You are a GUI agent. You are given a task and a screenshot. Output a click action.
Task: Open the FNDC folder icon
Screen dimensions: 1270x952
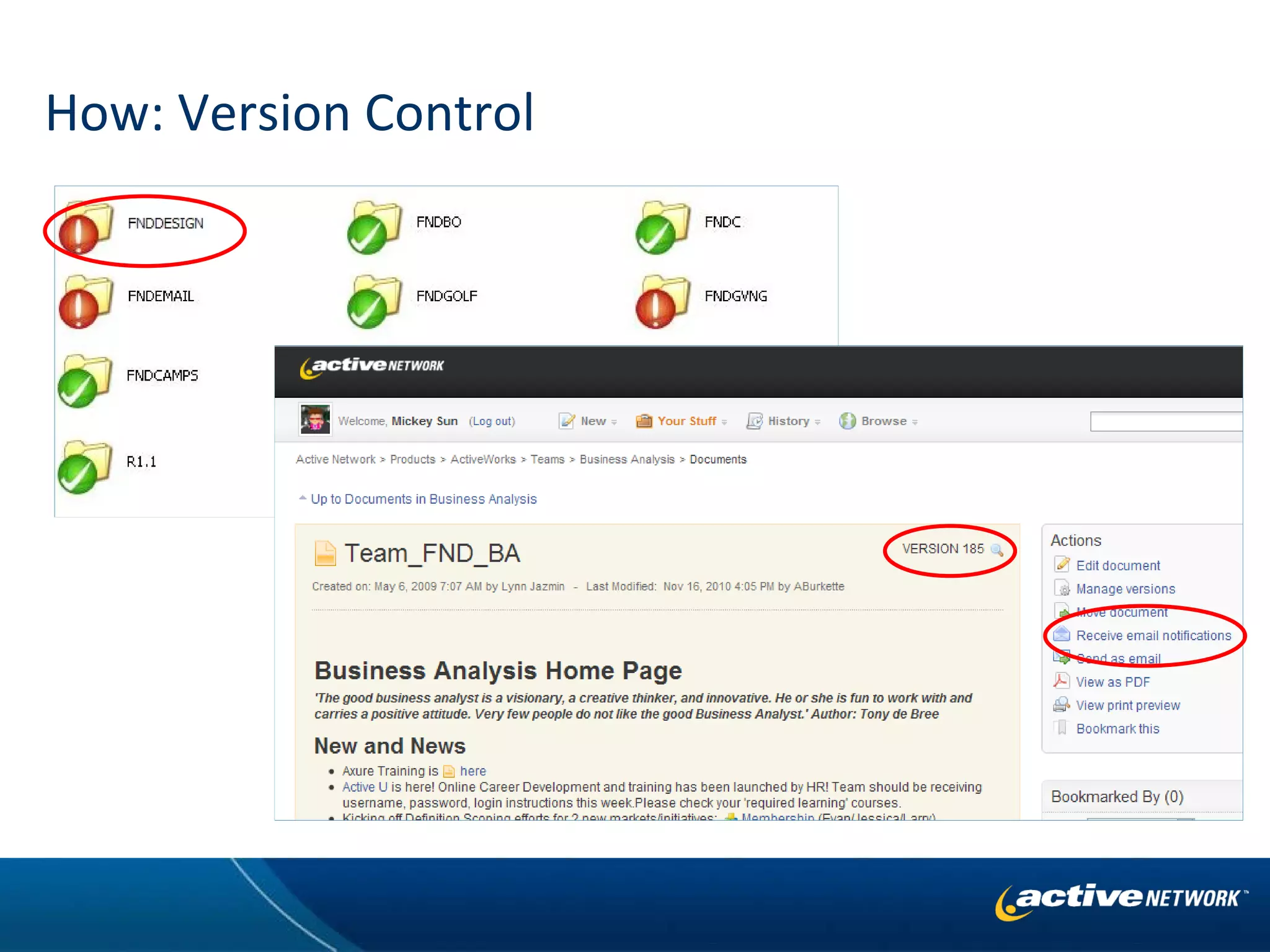pos(664,227)
